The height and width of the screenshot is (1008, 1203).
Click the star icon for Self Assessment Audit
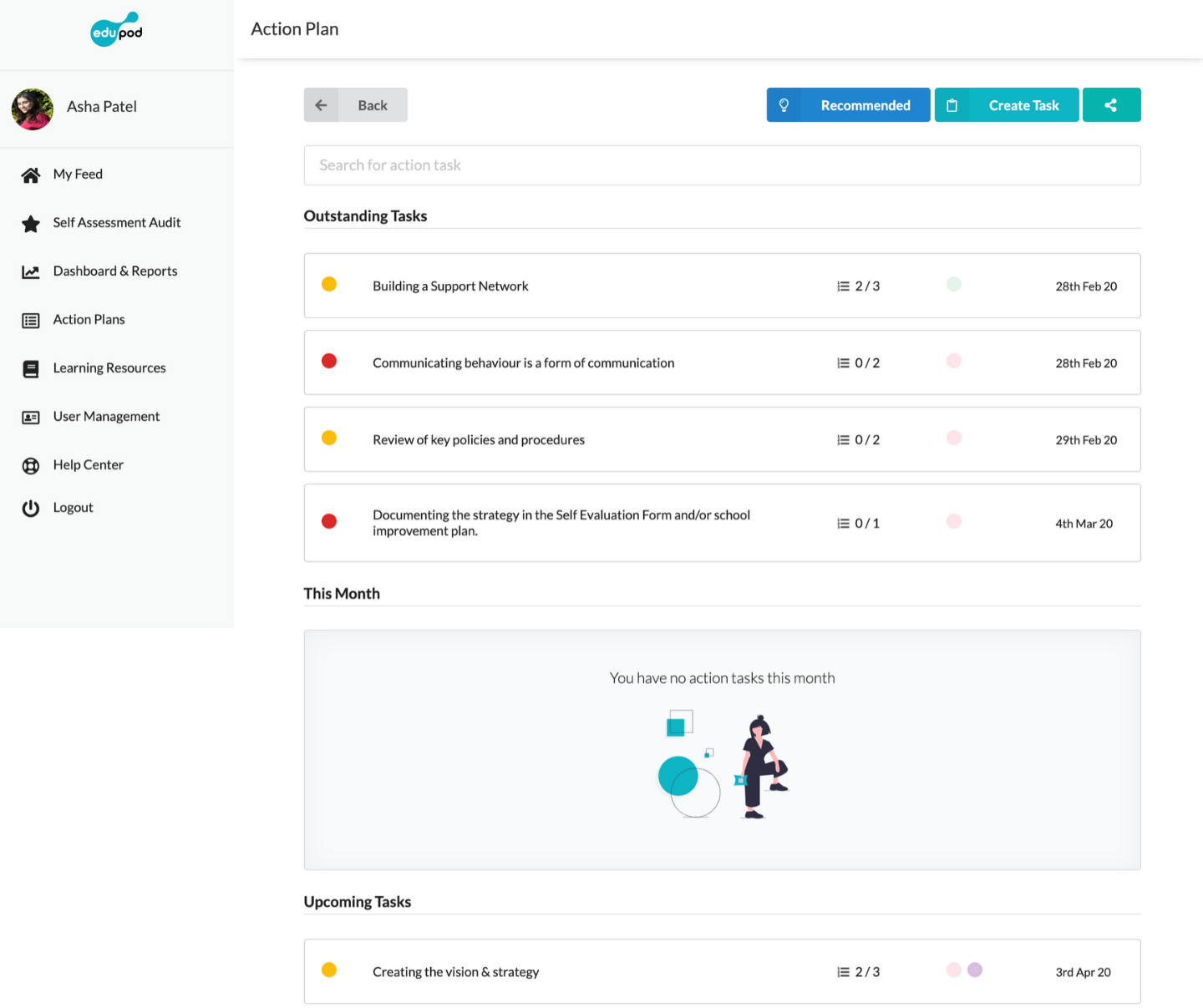coord(31,224)
